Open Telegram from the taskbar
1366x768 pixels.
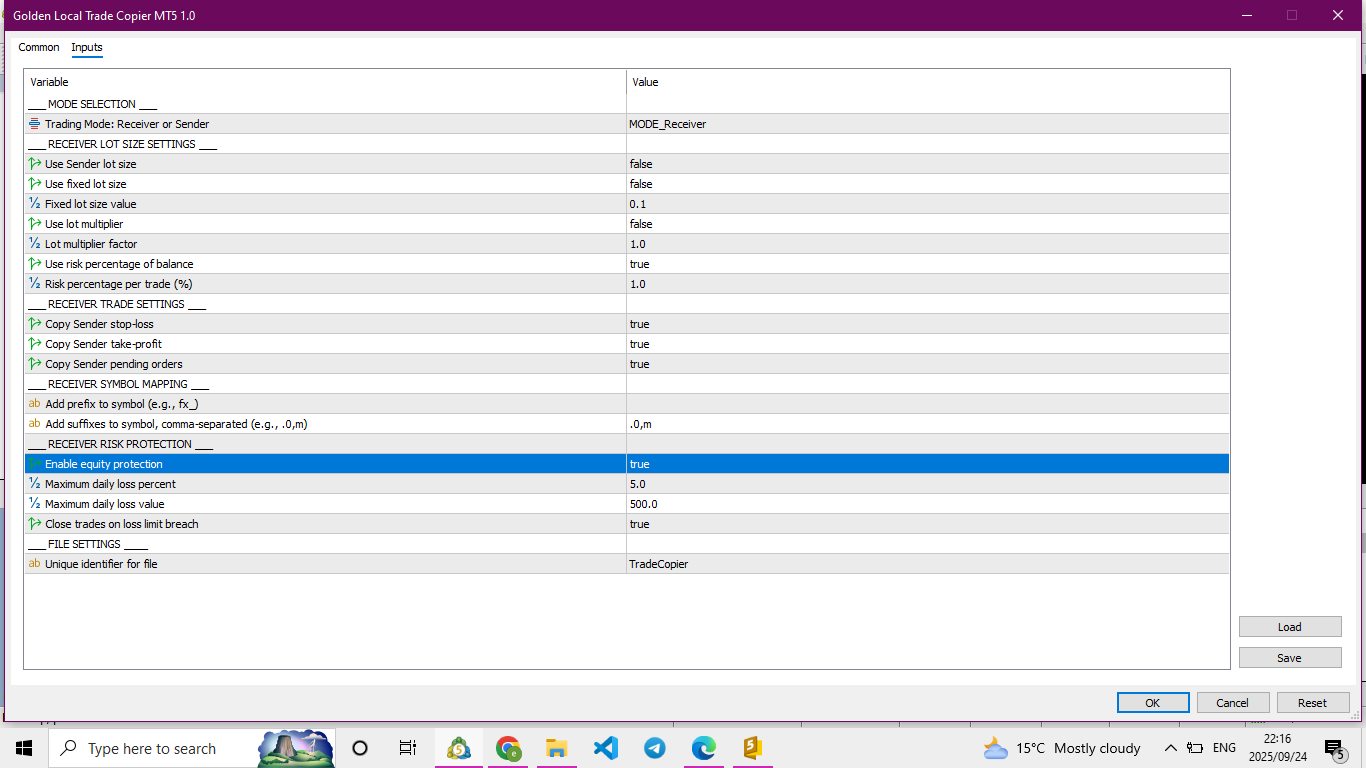pos(655,748)
